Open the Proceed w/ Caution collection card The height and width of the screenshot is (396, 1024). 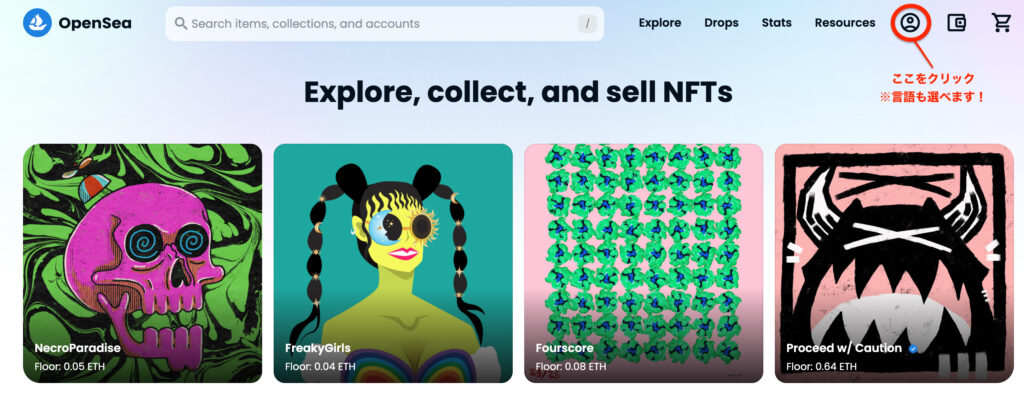[x=894, y=263]
